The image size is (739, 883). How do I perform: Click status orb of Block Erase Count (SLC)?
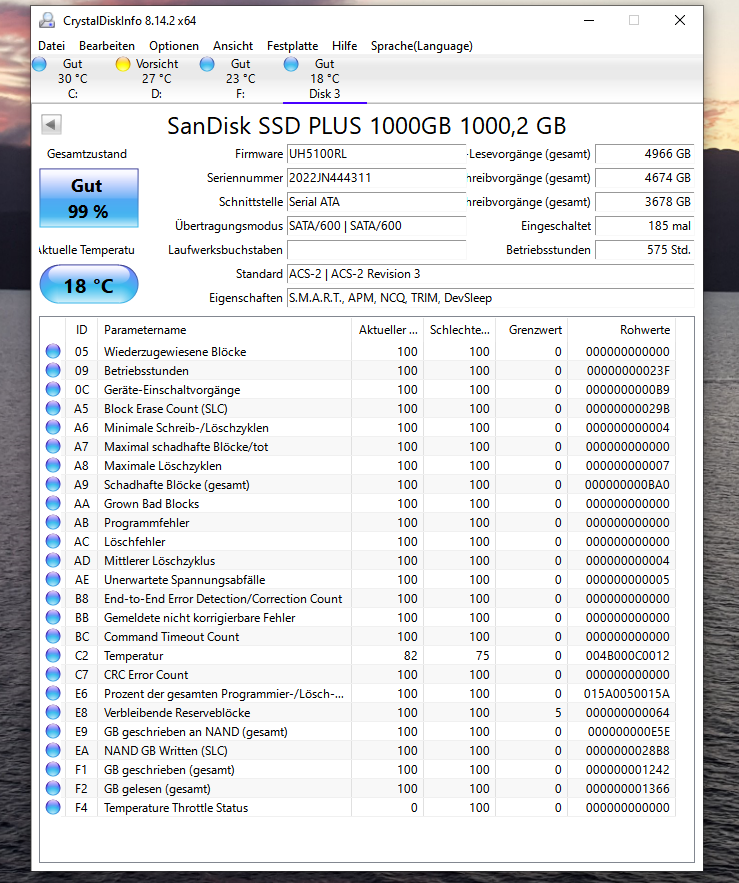(53, 408)
